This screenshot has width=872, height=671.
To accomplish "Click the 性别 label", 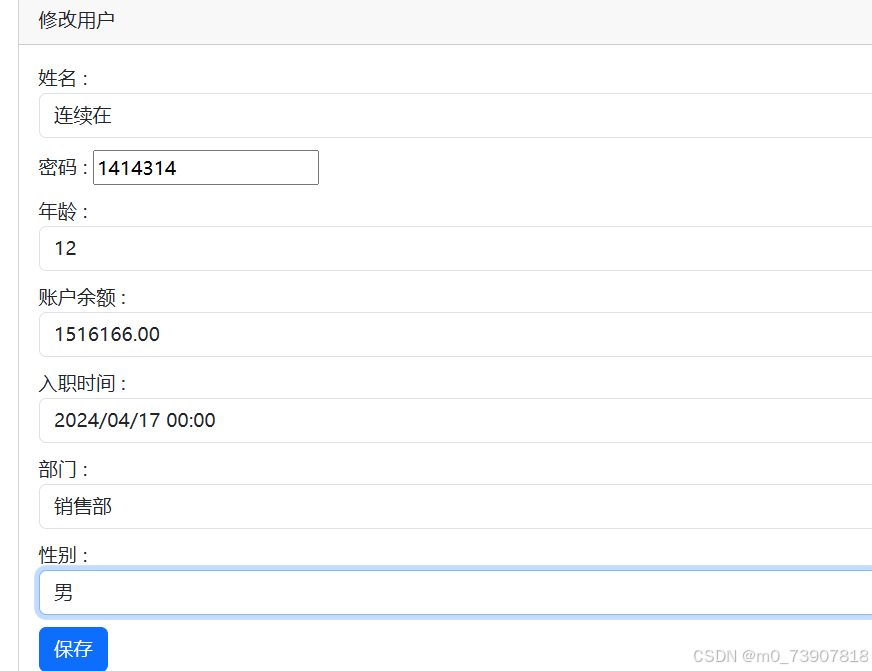I will (63, 555).
